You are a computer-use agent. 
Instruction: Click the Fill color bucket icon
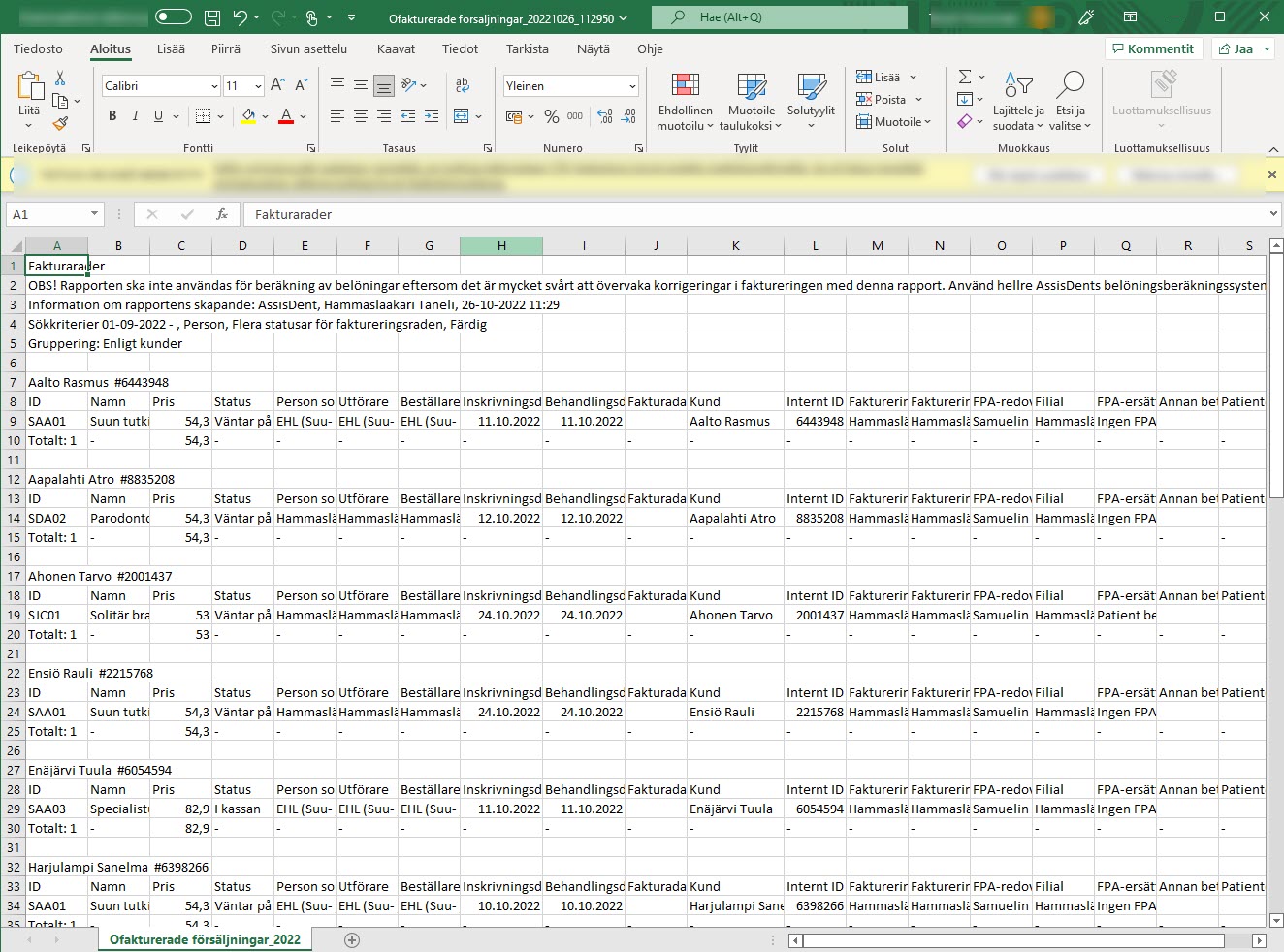(x=248, y=116)
